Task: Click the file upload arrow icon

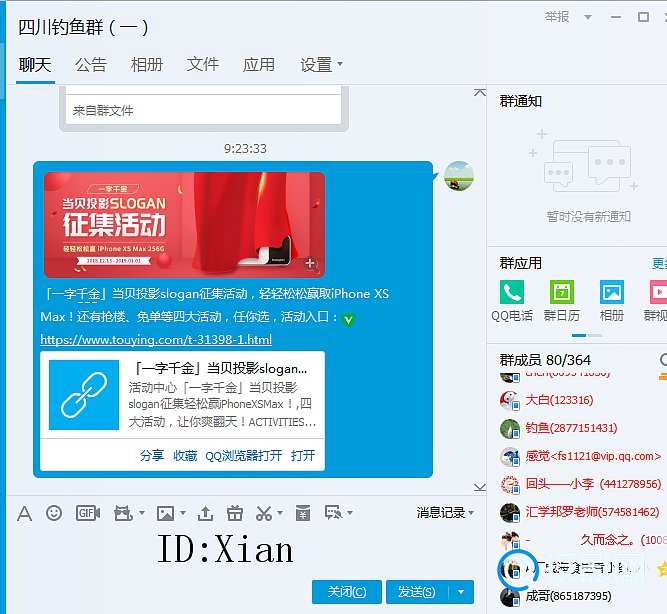Action: pyautogui.click(x=205, y=513)
